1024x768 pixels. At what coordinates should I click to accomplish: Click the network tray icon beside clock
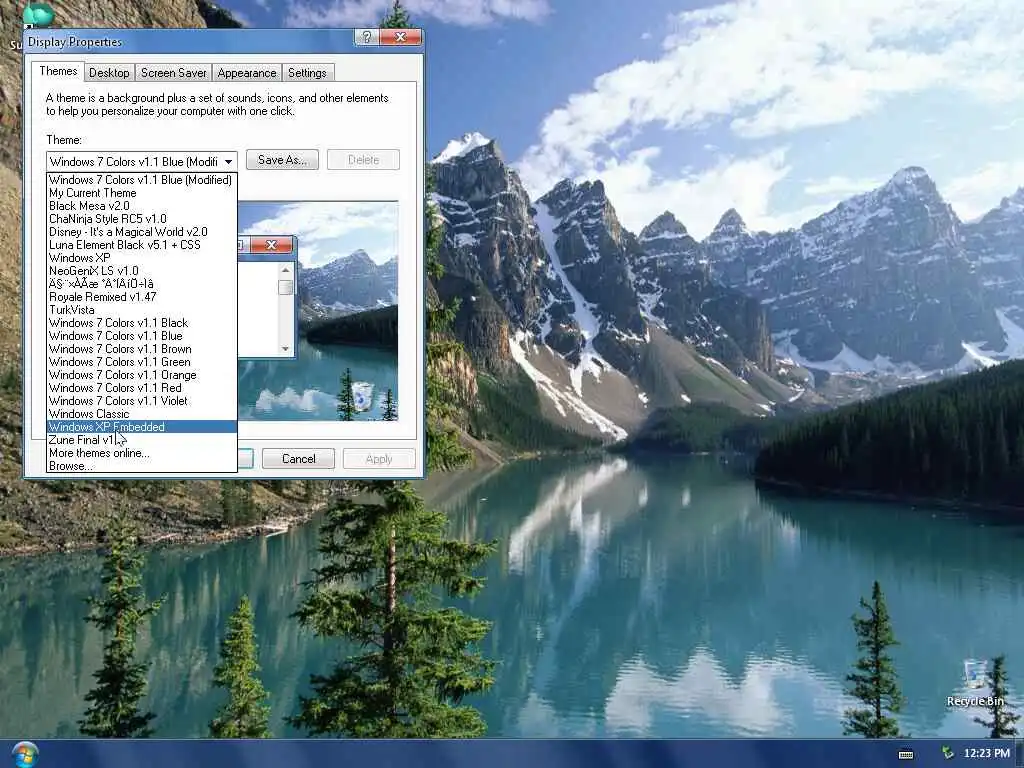(946, 754)
